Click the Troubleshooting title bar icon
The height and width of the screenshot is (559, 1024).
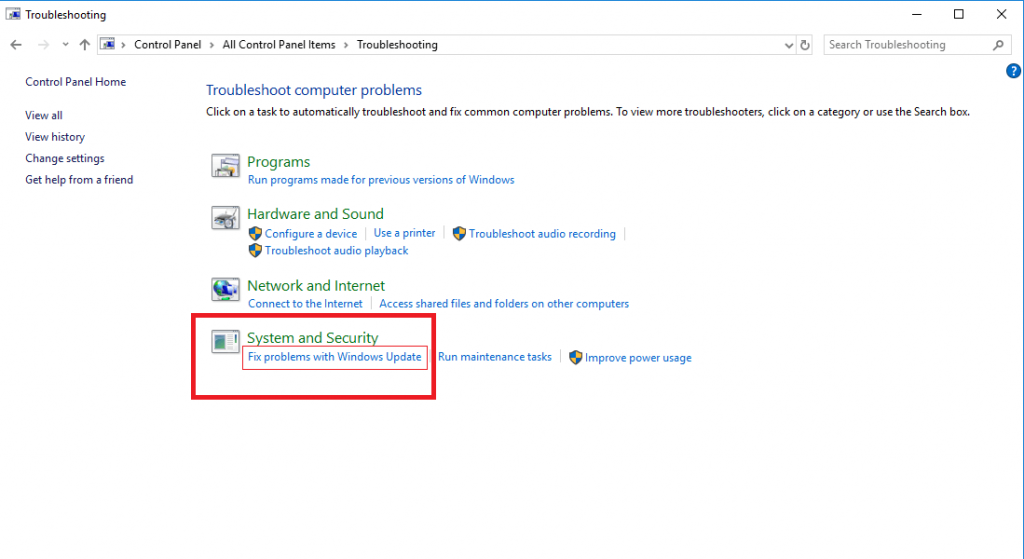(x=13, y=14)
